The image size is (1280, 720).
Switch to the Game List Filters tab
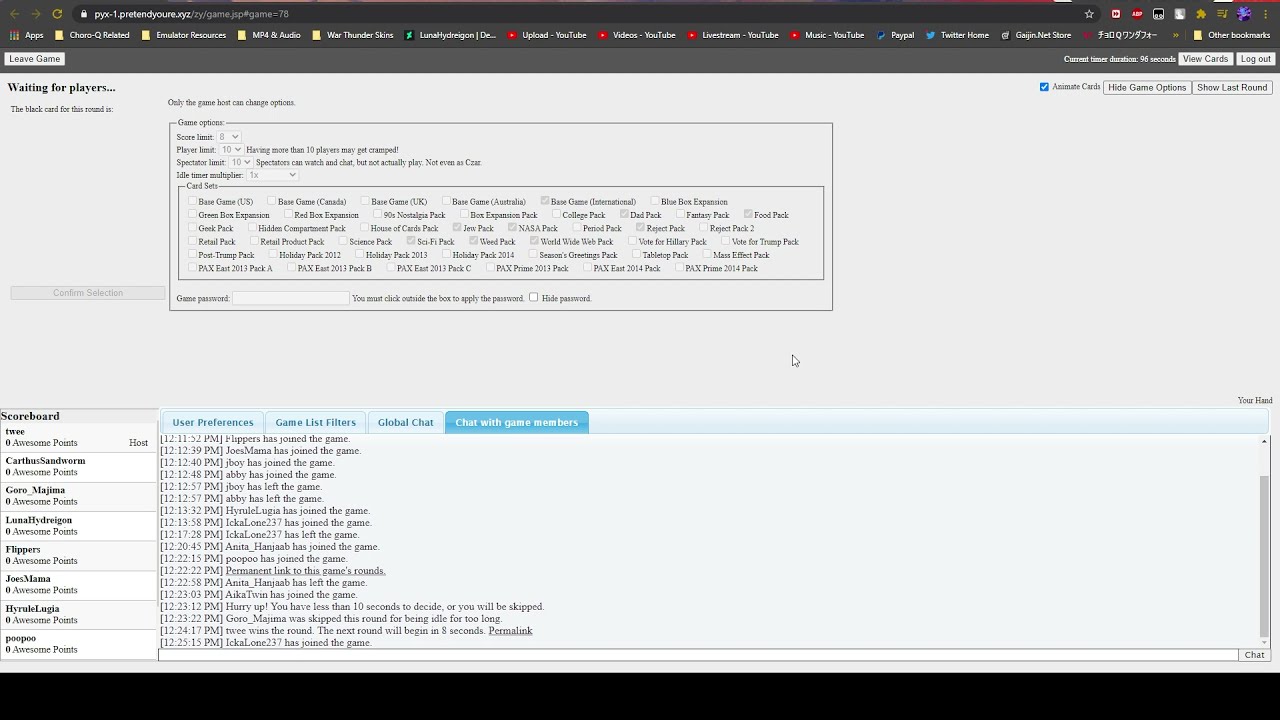(x=315, y=422)
